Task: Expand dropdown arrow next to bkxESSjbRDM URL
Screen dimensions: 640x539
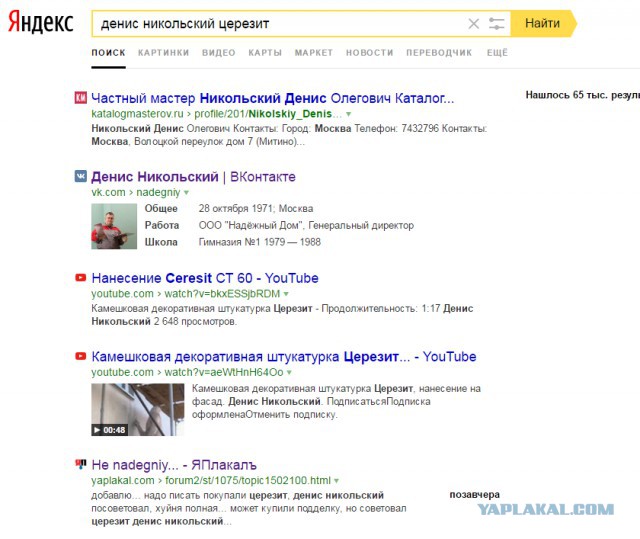Action: [286, 294]
